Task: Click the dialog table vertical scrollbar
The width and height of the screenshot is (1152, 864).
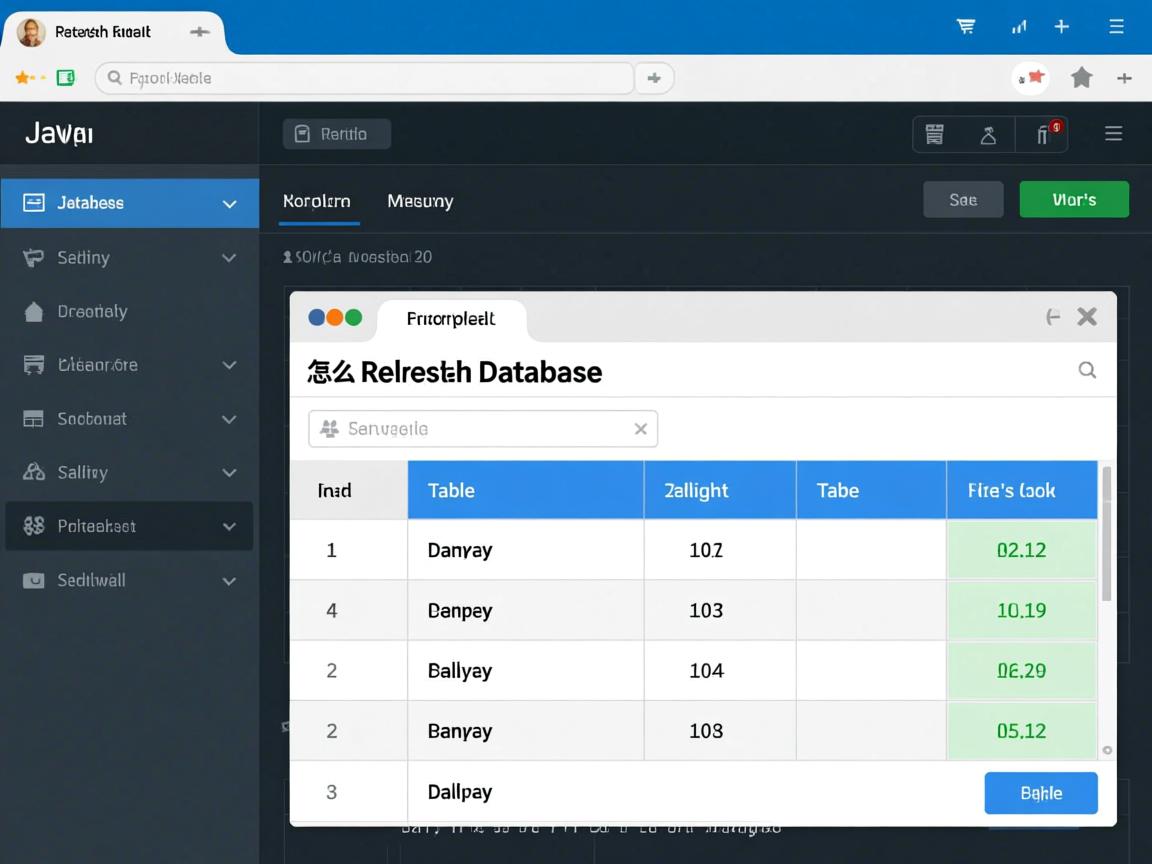Action: point(1107,534)
